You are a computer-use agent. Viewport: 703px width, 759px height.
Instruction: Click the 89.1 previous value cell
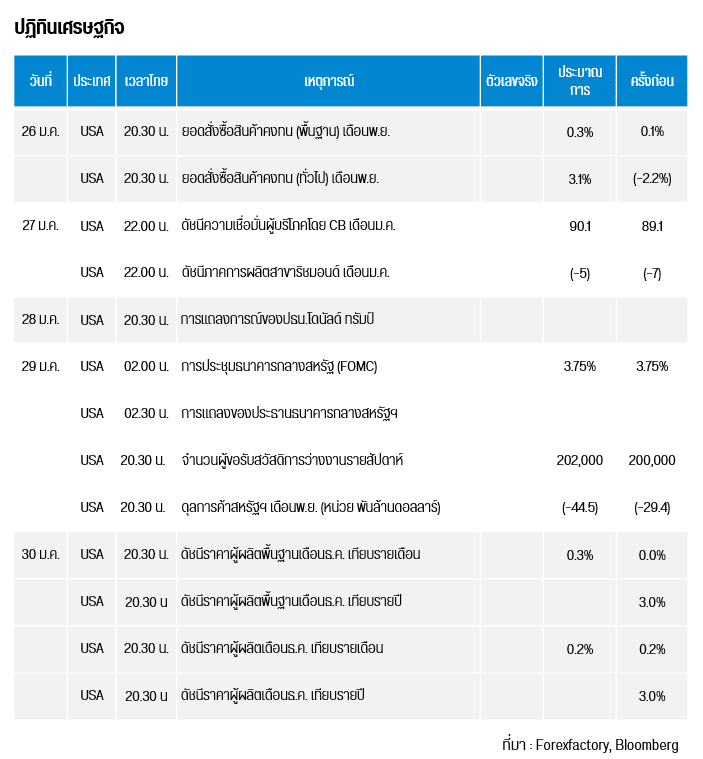click(651, 225)
